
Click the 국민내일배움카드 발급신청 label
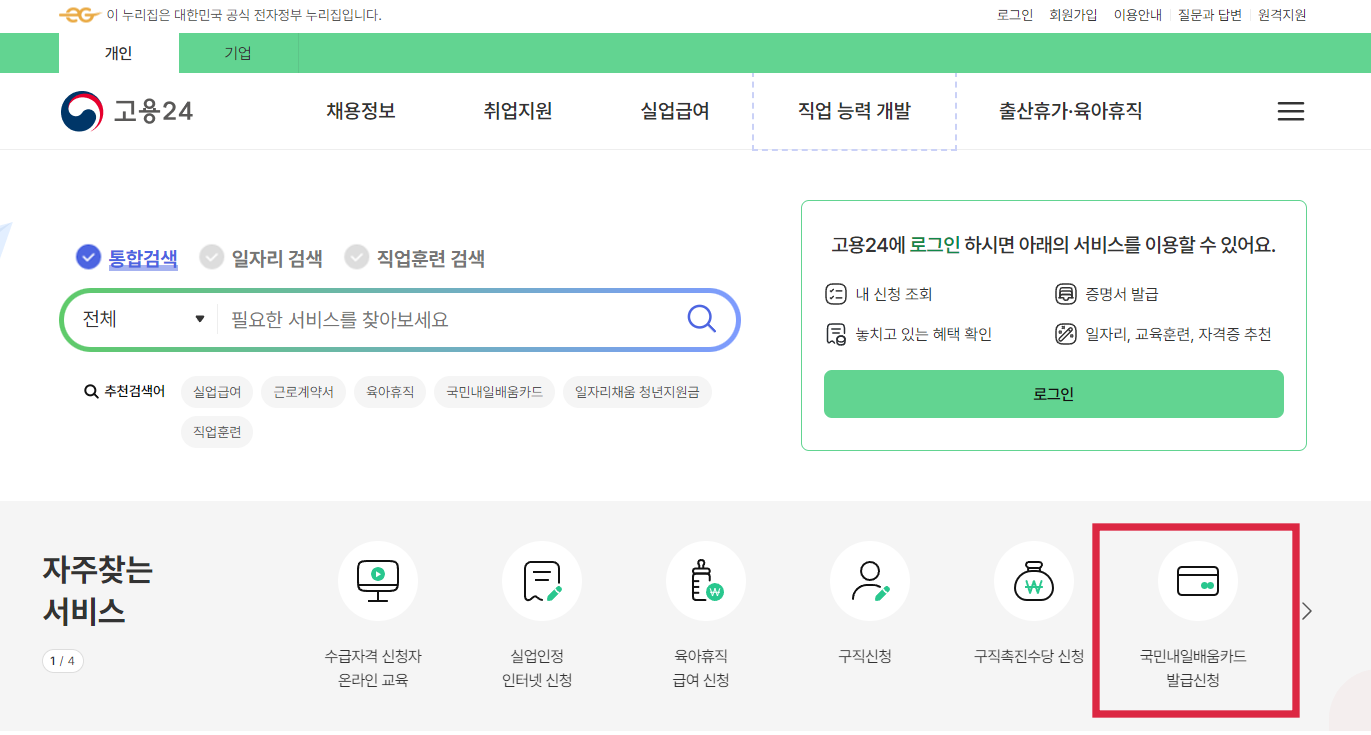coord(1193,669)
